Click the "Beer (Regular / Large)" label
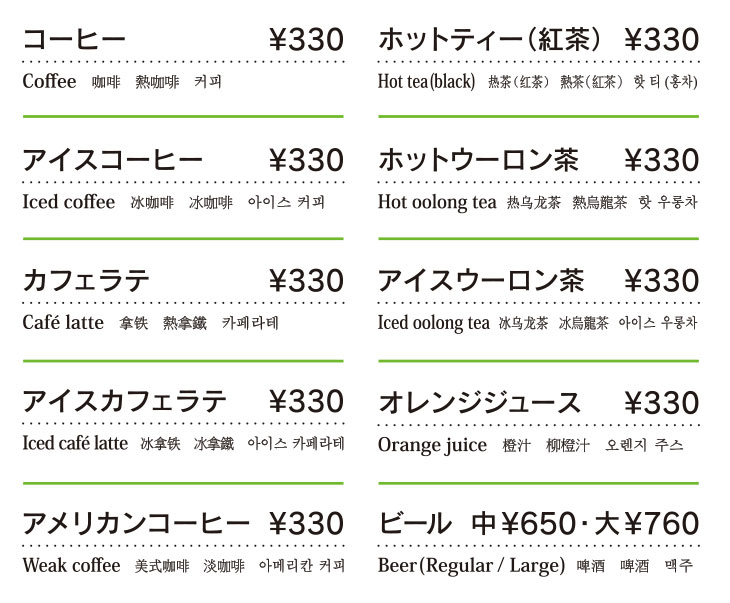 [472, 566]
